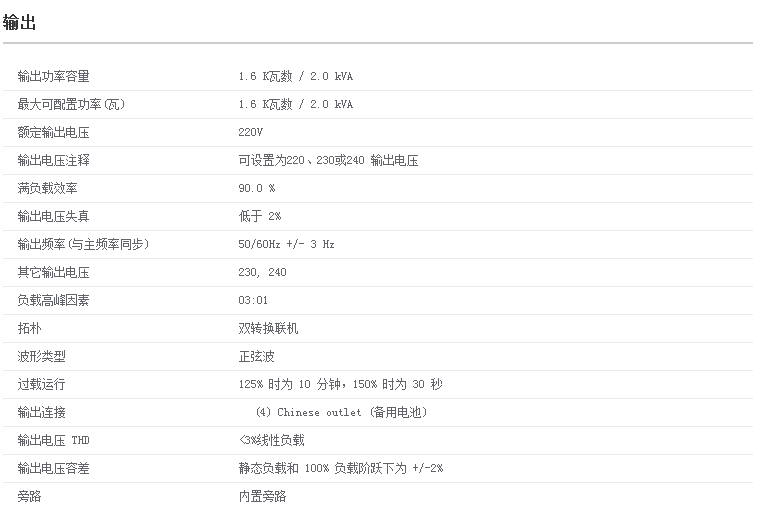Click the 输出 section heading

[x=20, y=22]
